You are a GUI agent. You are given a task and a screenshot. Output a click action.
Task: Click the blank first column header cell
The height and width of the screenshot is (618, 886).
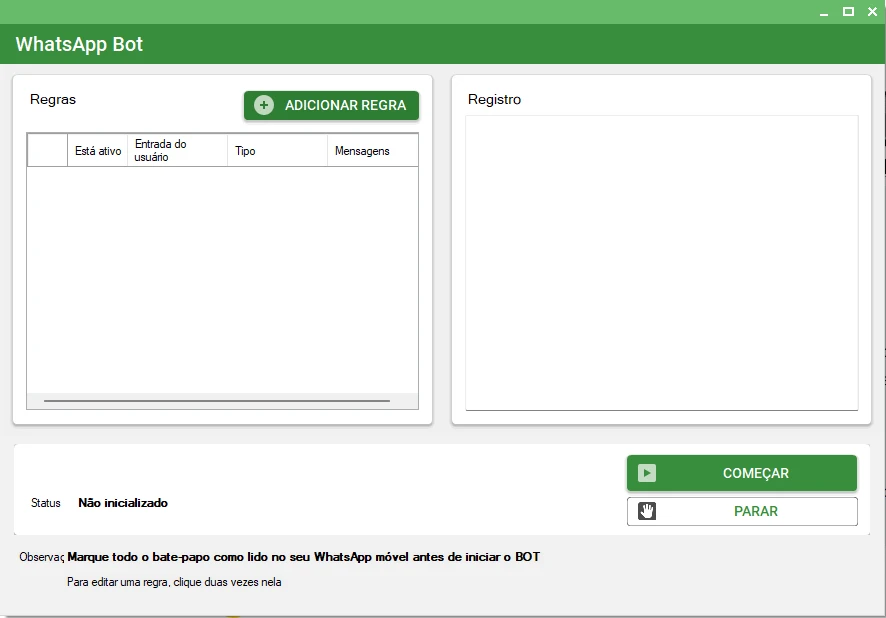[x=47, y=151]
